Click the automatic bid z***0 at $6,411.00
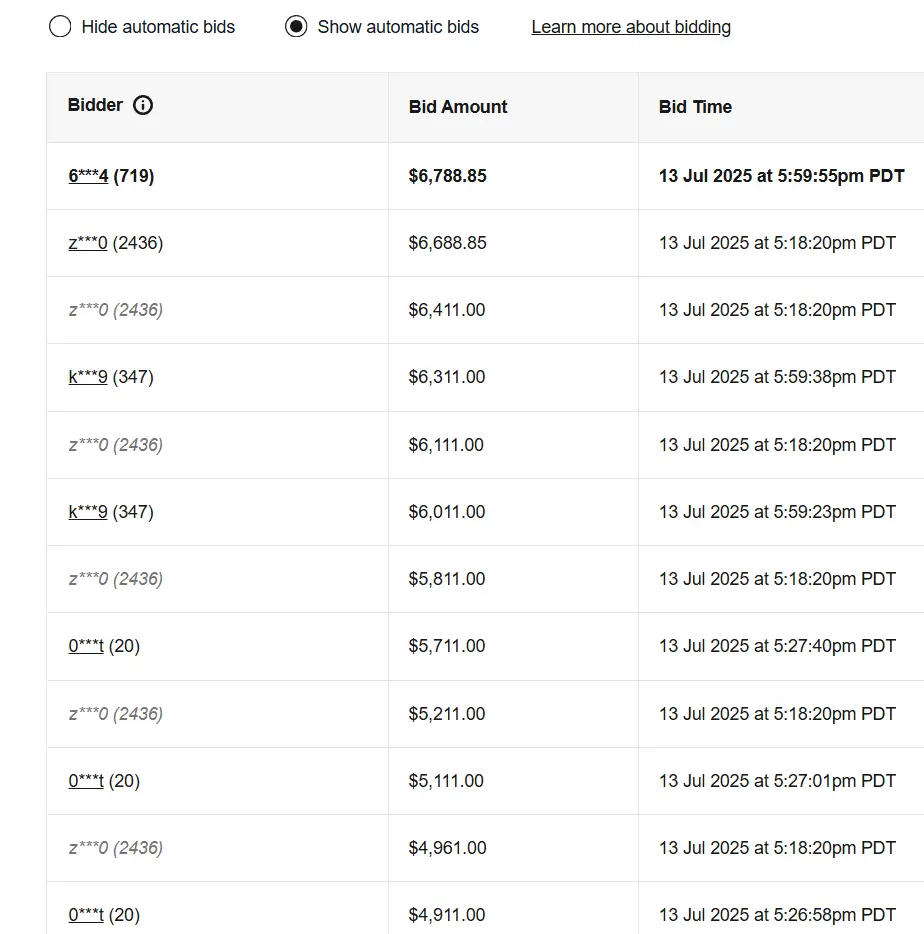 [116, 310]
